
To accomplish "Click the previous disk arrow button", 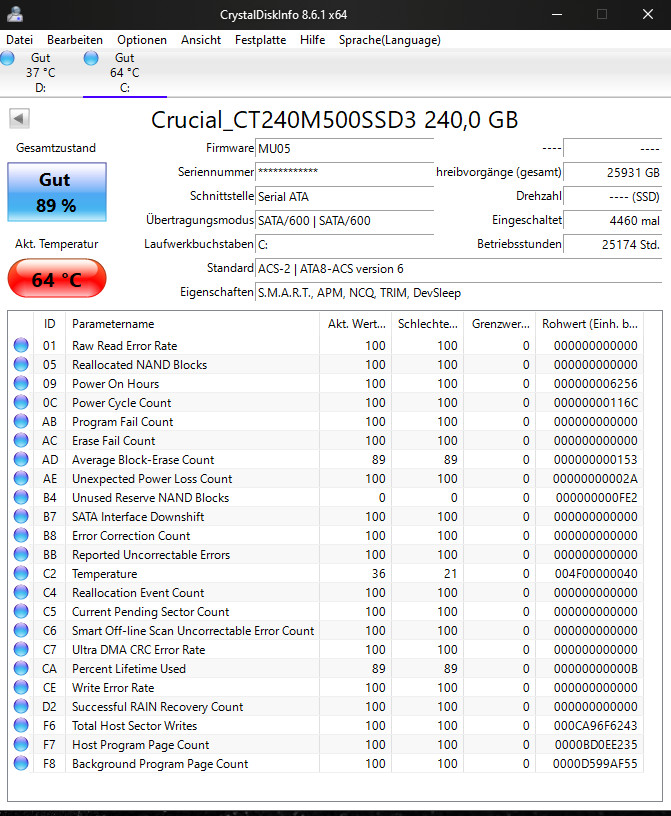I will pos(19,119).
